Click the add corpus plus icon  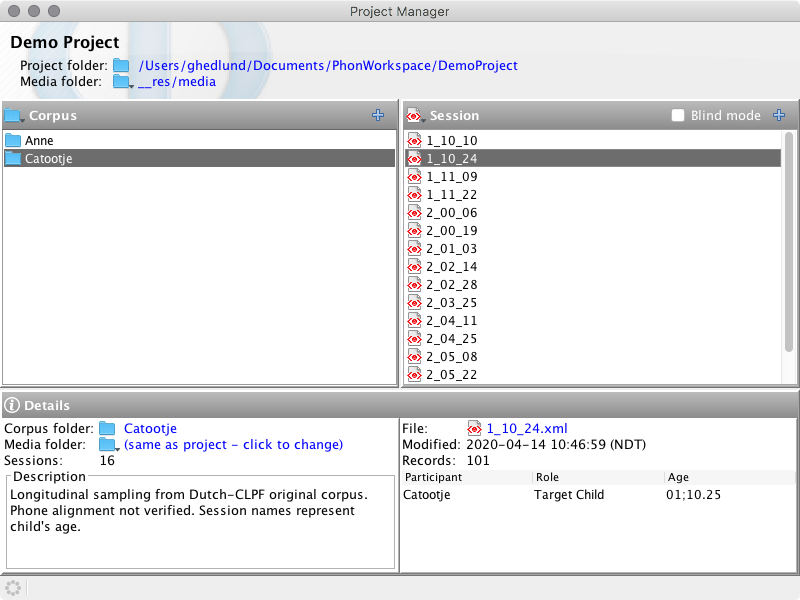tap(377, 116)
